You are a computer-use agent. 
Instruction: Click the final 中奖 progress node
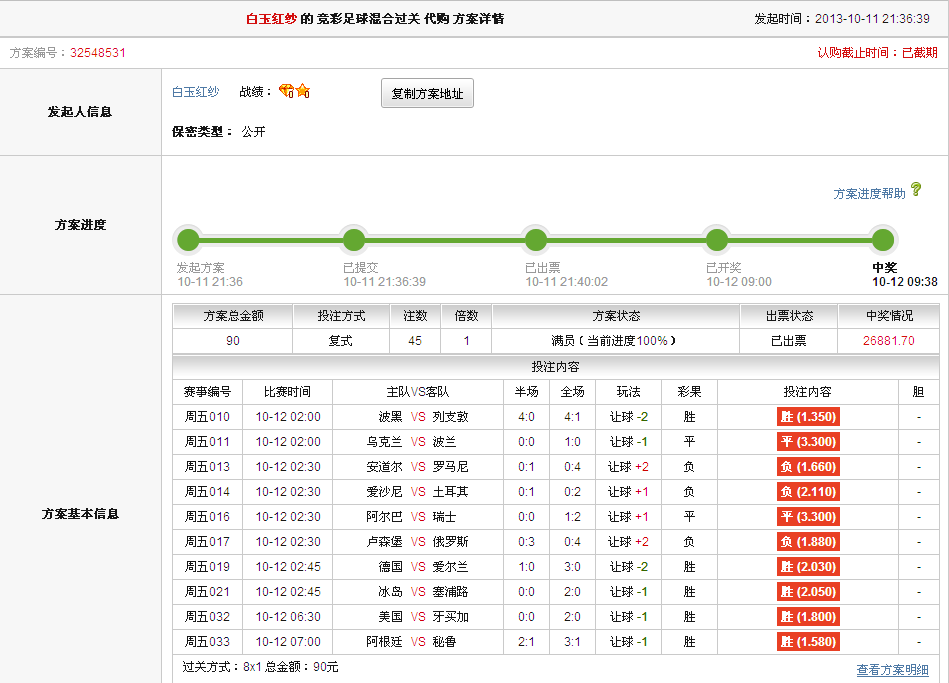[x=882, y=240]
